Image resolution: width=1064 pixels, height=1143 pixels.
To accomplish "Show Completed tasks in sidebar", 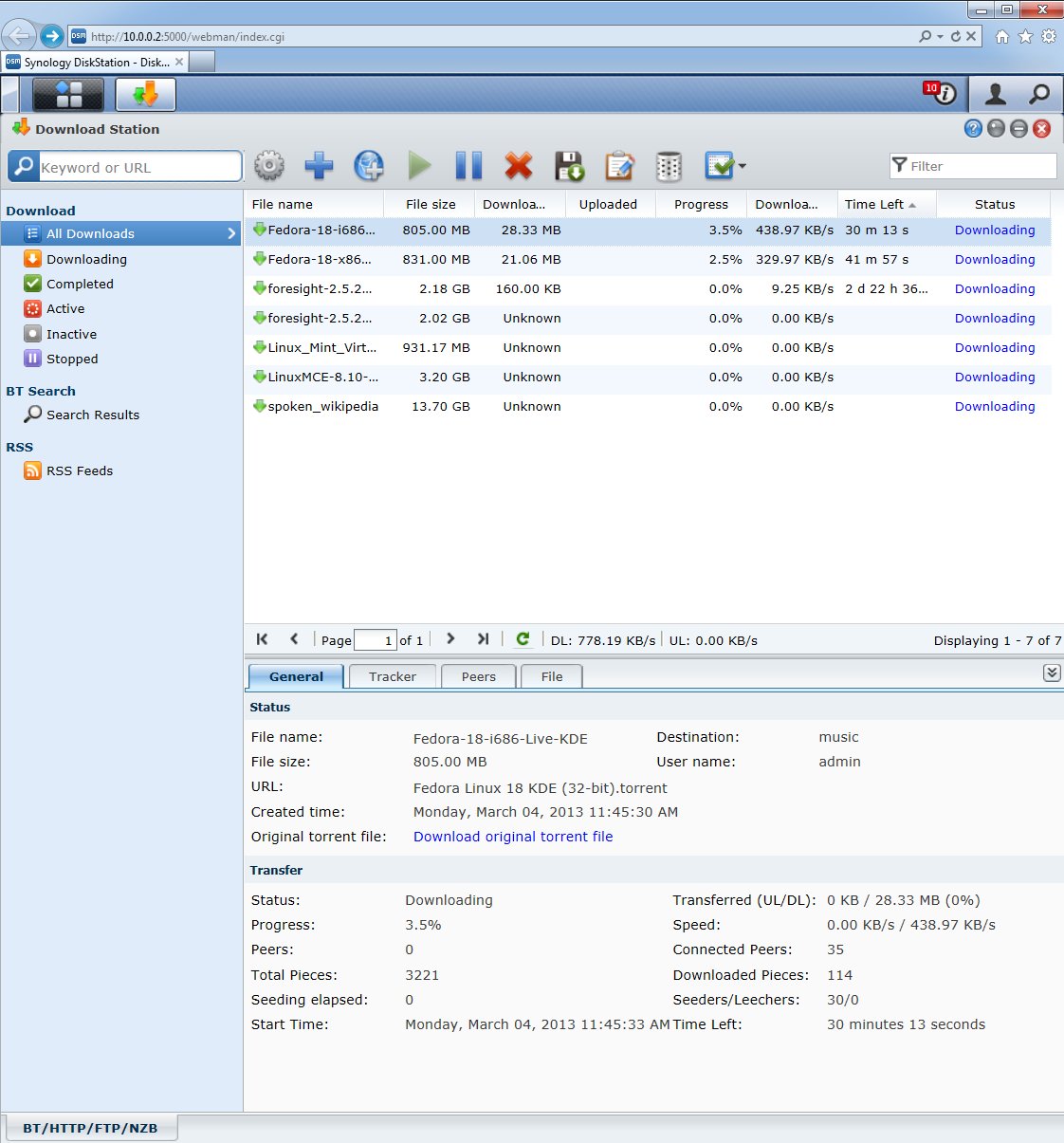I will (x=80, y=284).
